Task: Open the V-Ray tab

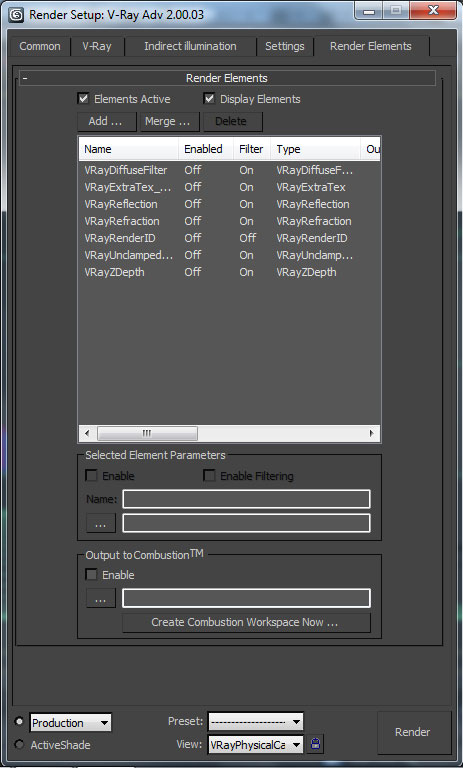Action: pyautogui.click(x=97, y=46)
